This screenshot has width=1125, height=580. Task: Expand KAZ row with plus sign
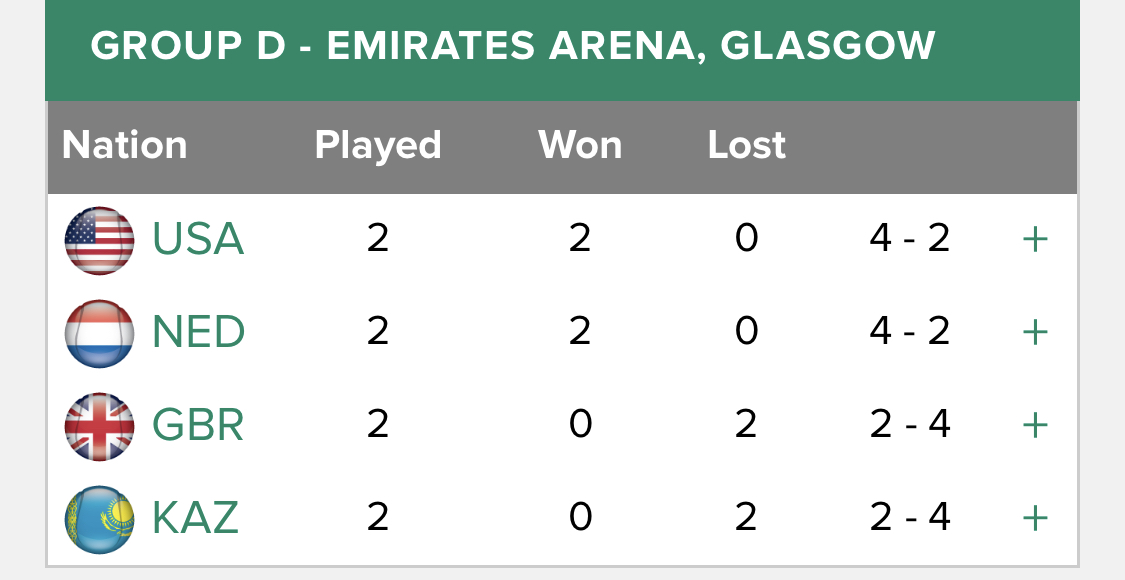(x=1035, y=518)
